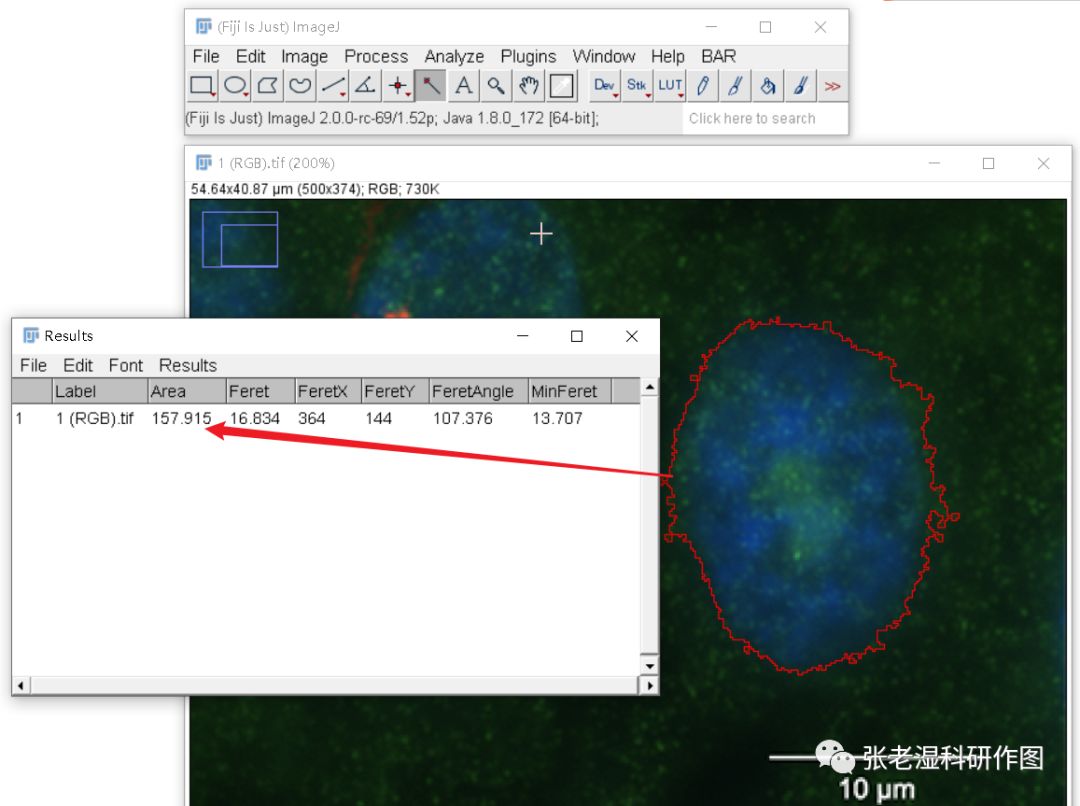Maximize the Results window

577,336
